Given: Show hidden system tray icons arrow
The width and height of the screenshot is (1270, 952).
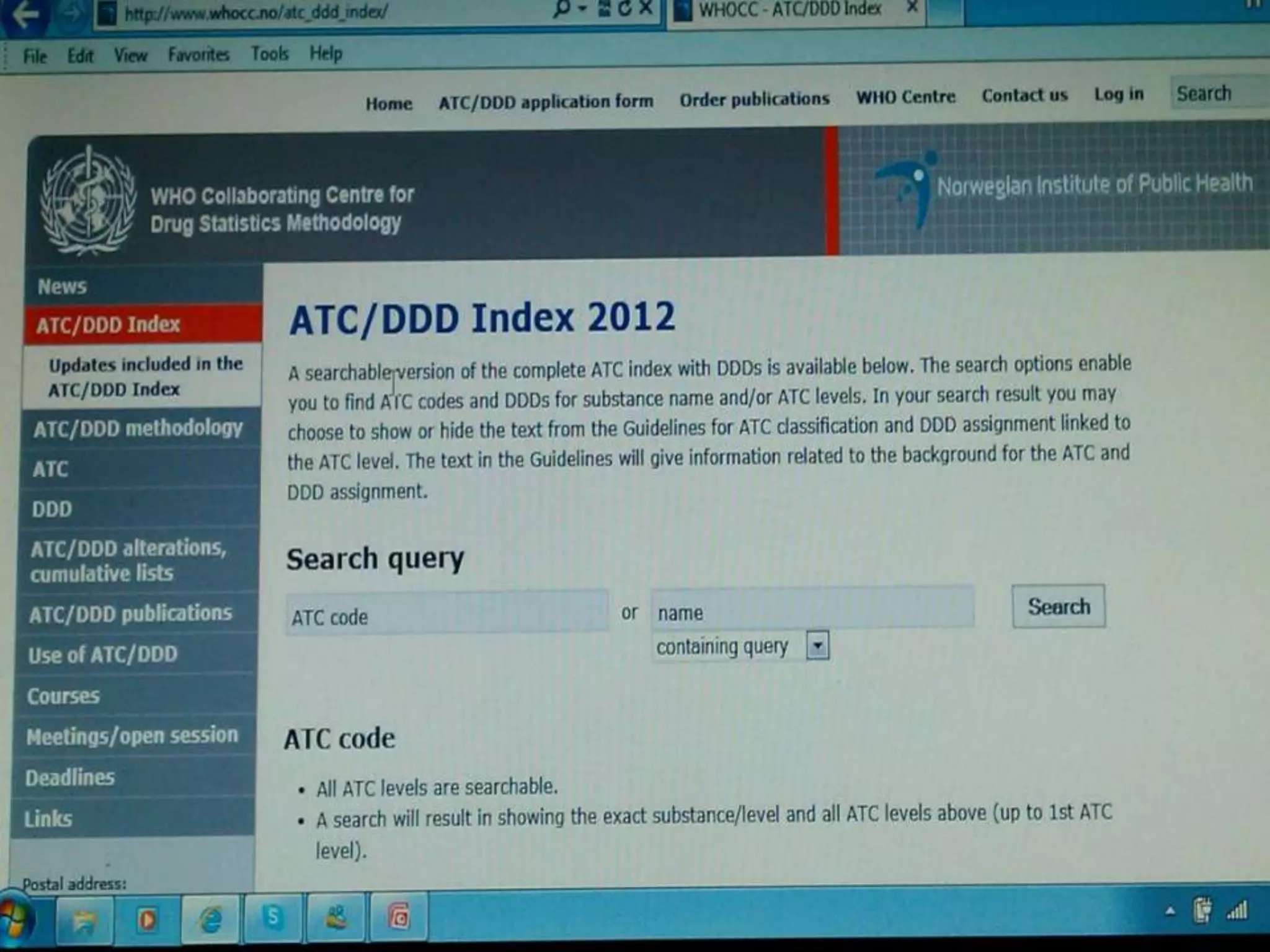Looking at the screenshot, I should click(1170, 911).
